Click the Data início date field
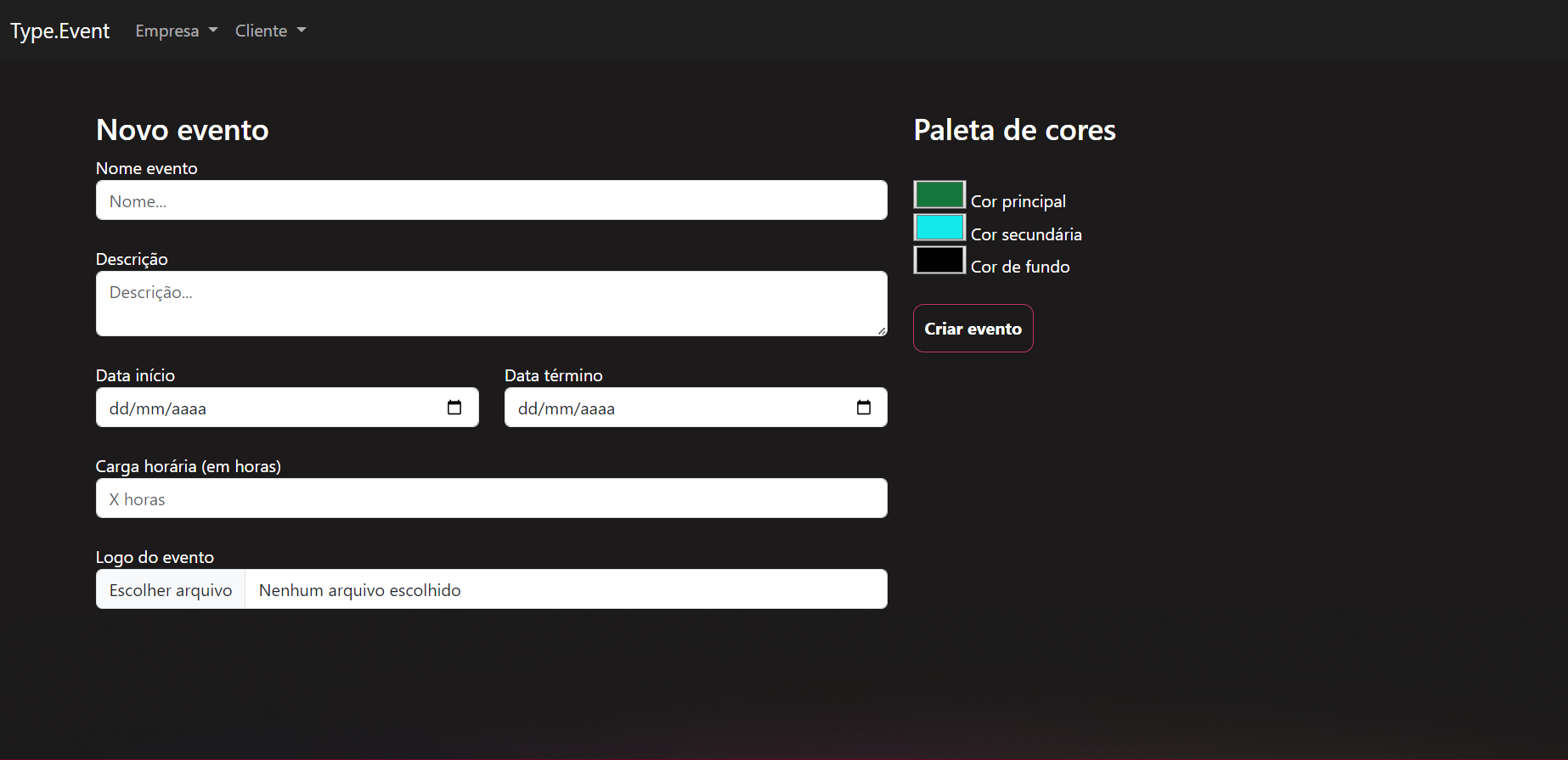The width and height of the screenshot is (1568, 760). pyautogui.click(x=287, y=408)
